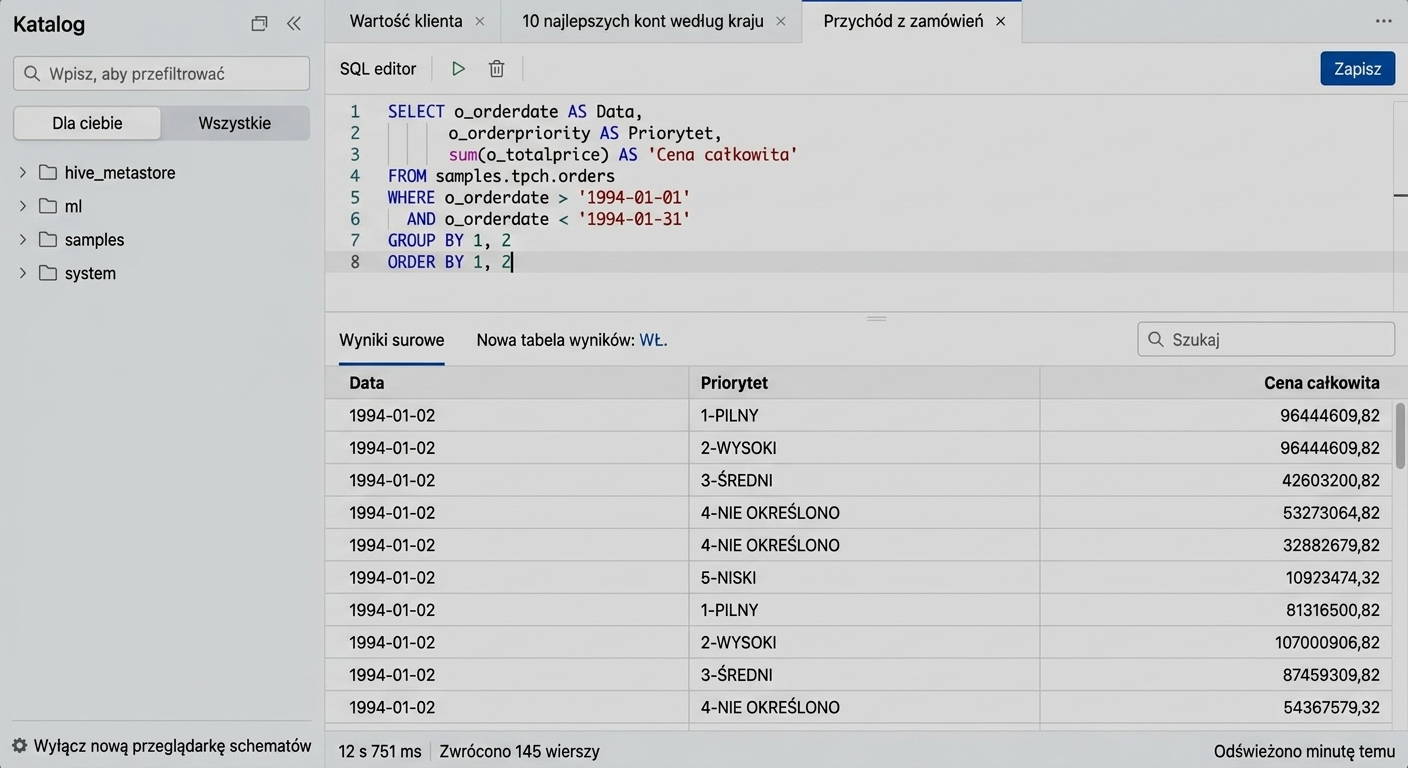Click FROM samples.tpch.orders line
The width and height of the screenshot is (1408, 768).
(x=501, y=176)
